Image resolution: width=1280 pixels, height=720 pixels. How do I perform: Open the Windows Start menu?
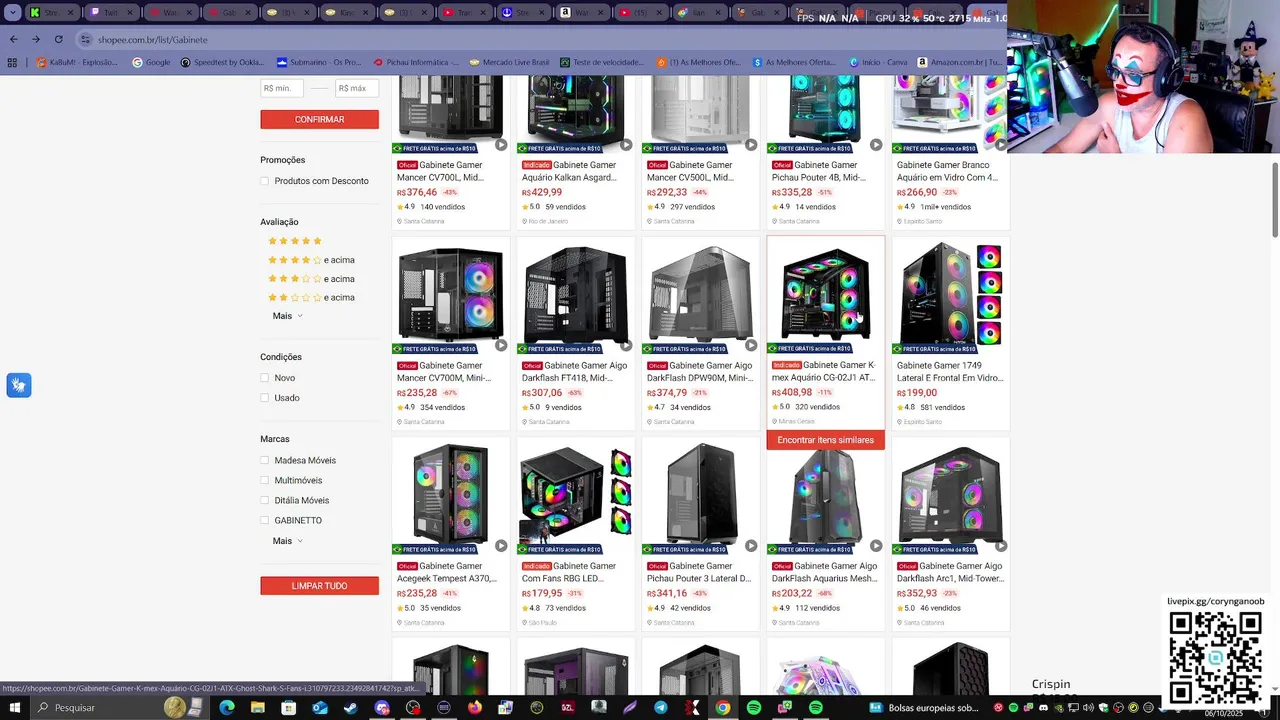tap(14, 707)
